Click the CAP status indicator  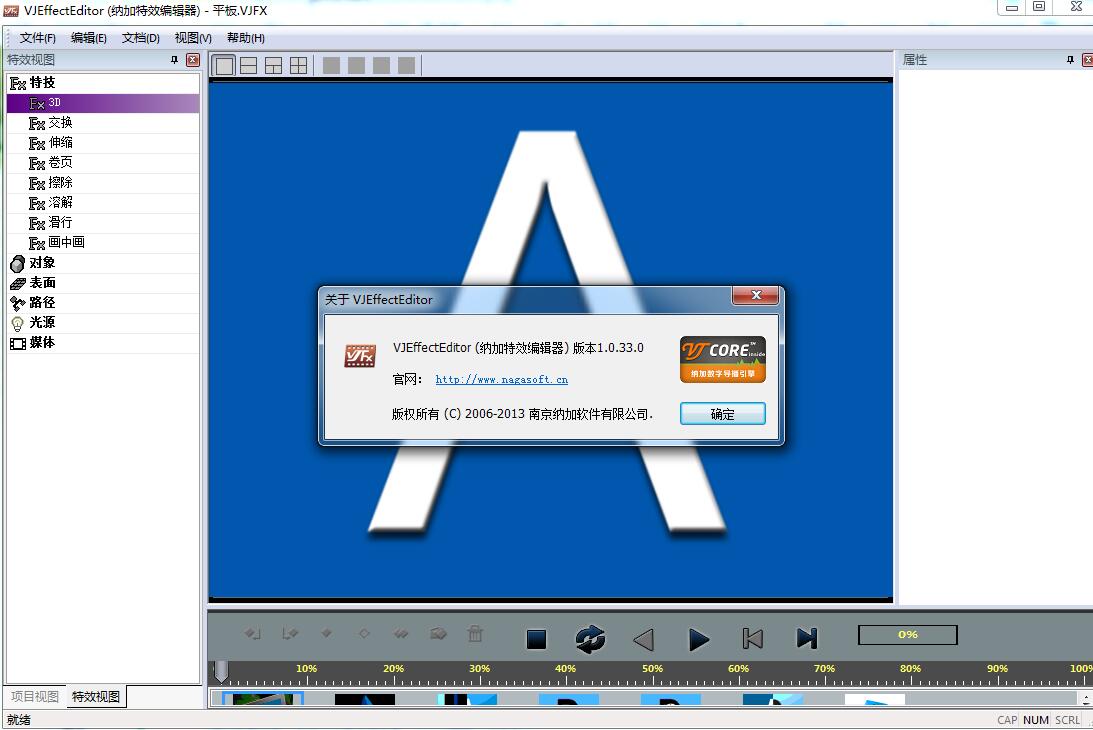[x=1007, y=720]
